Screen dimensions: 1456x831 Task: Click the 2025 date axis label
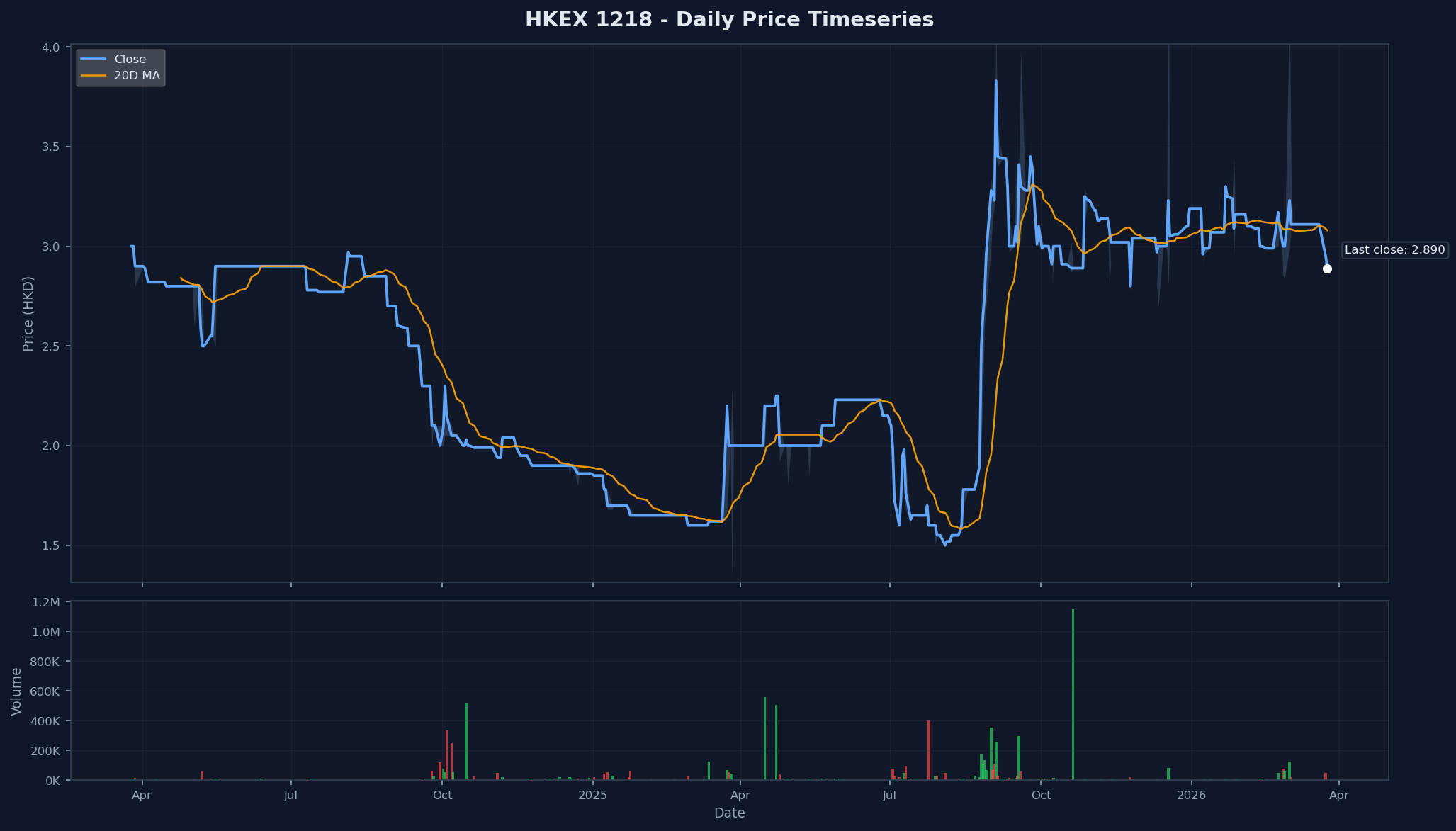click(x=593, y=796)
